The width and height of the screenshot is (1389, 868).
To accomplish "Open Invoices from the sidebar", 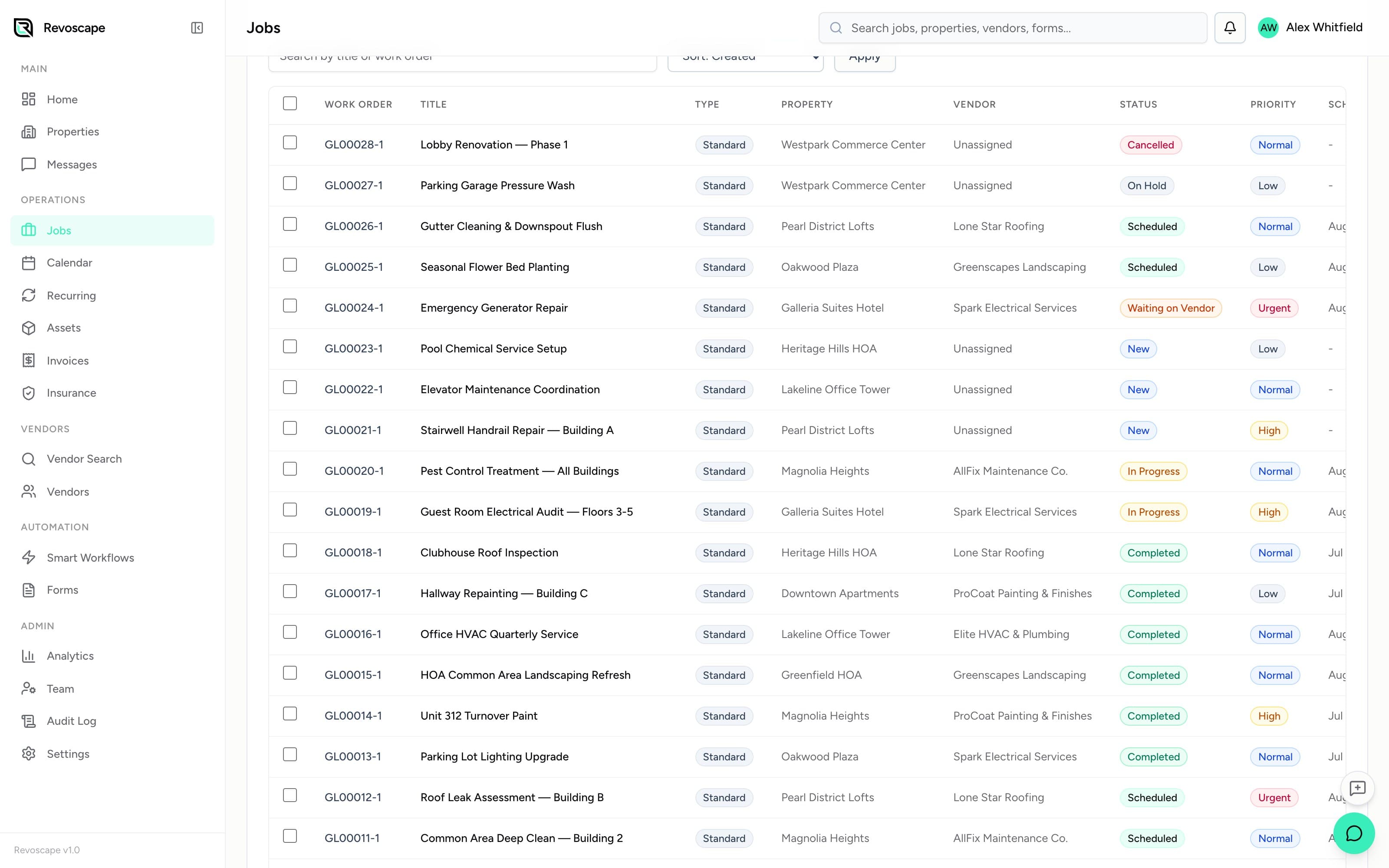I will (112, 361).
